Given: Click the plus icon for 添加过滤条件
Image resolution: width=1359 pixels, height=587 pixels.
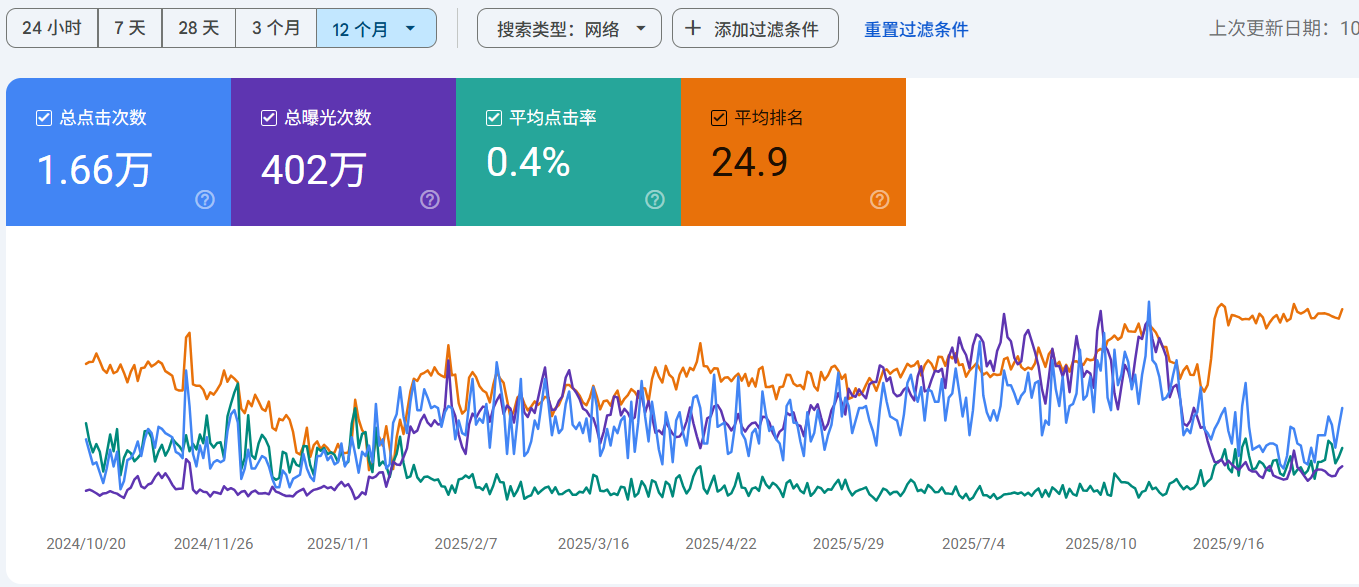Looking at the screenshot, I should click(x=693, y=28).
